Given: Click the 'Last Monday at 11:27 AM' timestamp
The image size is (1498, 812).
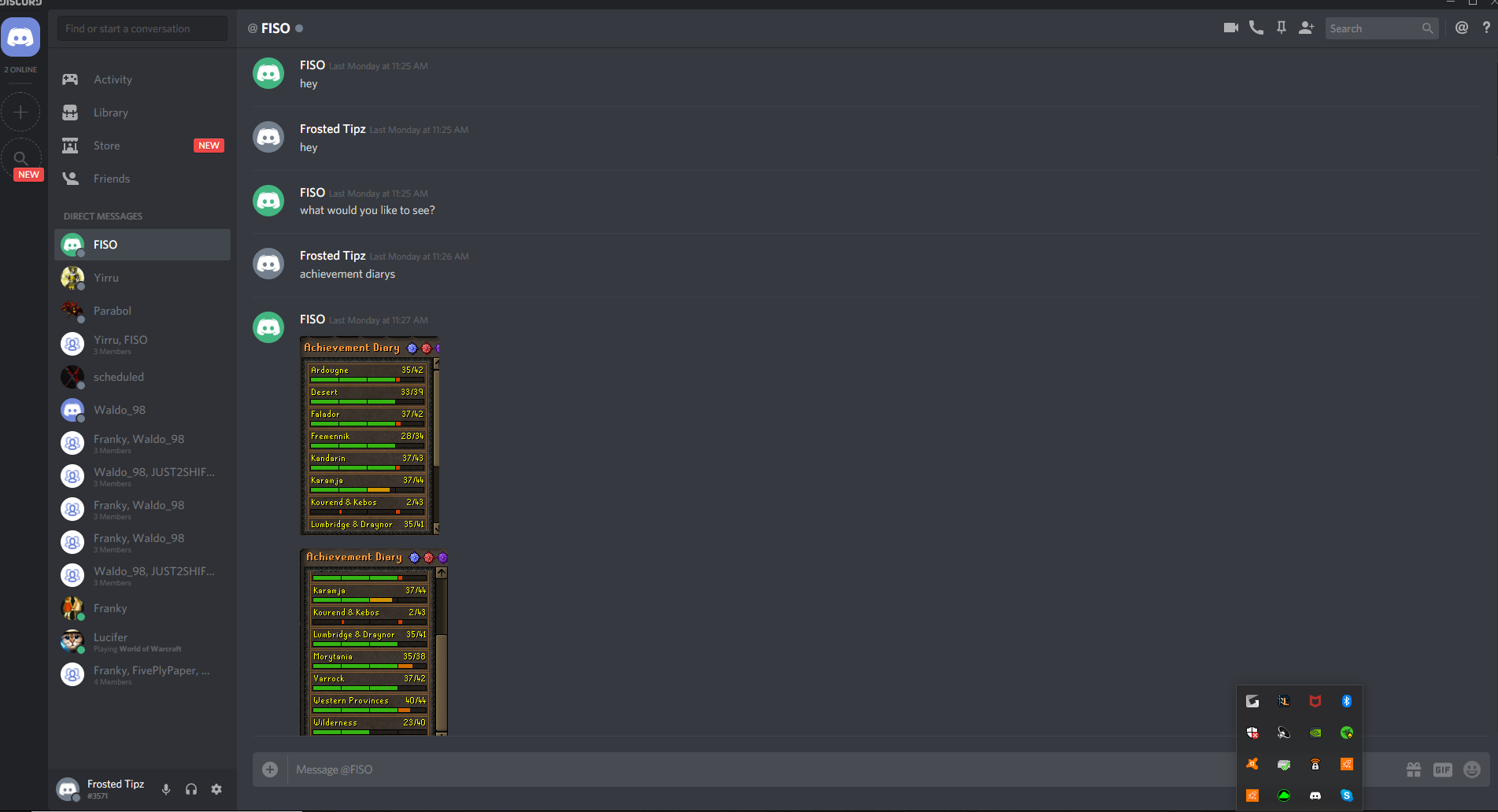Looking at the screenshot, I should coord(379,320).
